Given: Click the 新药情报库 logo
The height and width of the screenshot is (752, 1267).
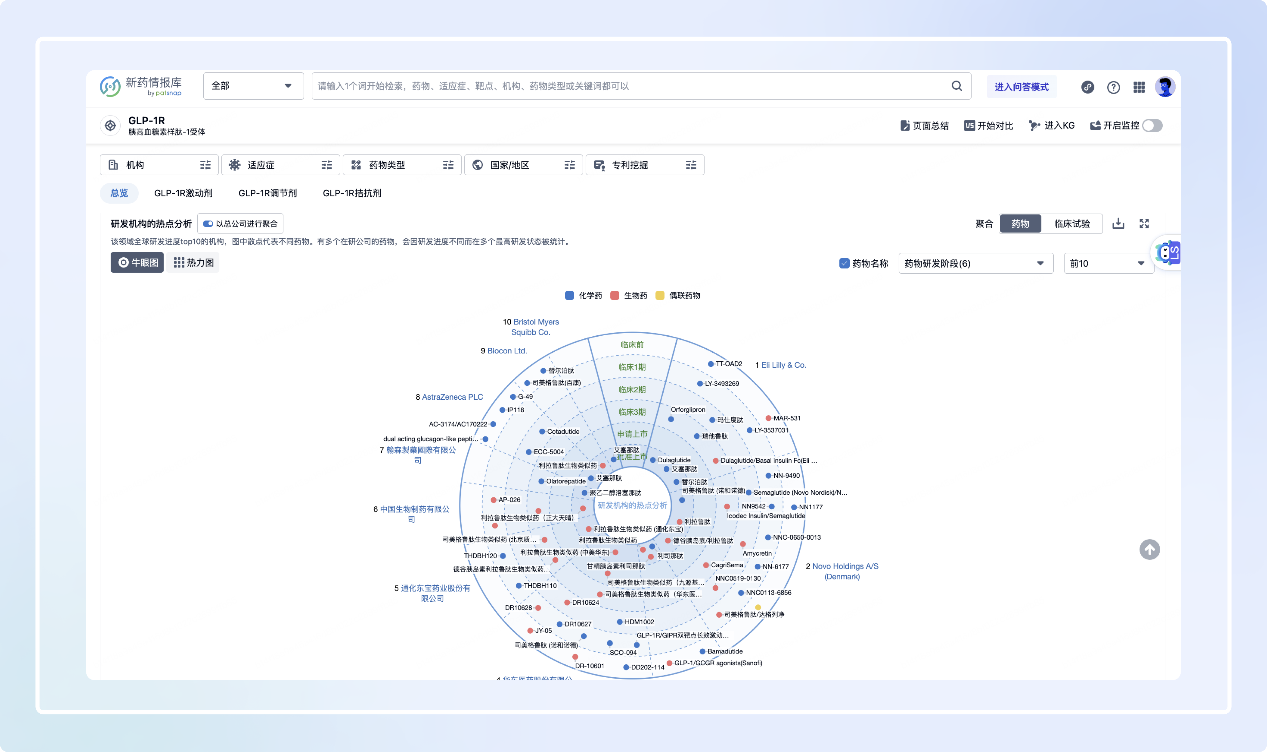Looking at the screenshot, I should [141, 86].
